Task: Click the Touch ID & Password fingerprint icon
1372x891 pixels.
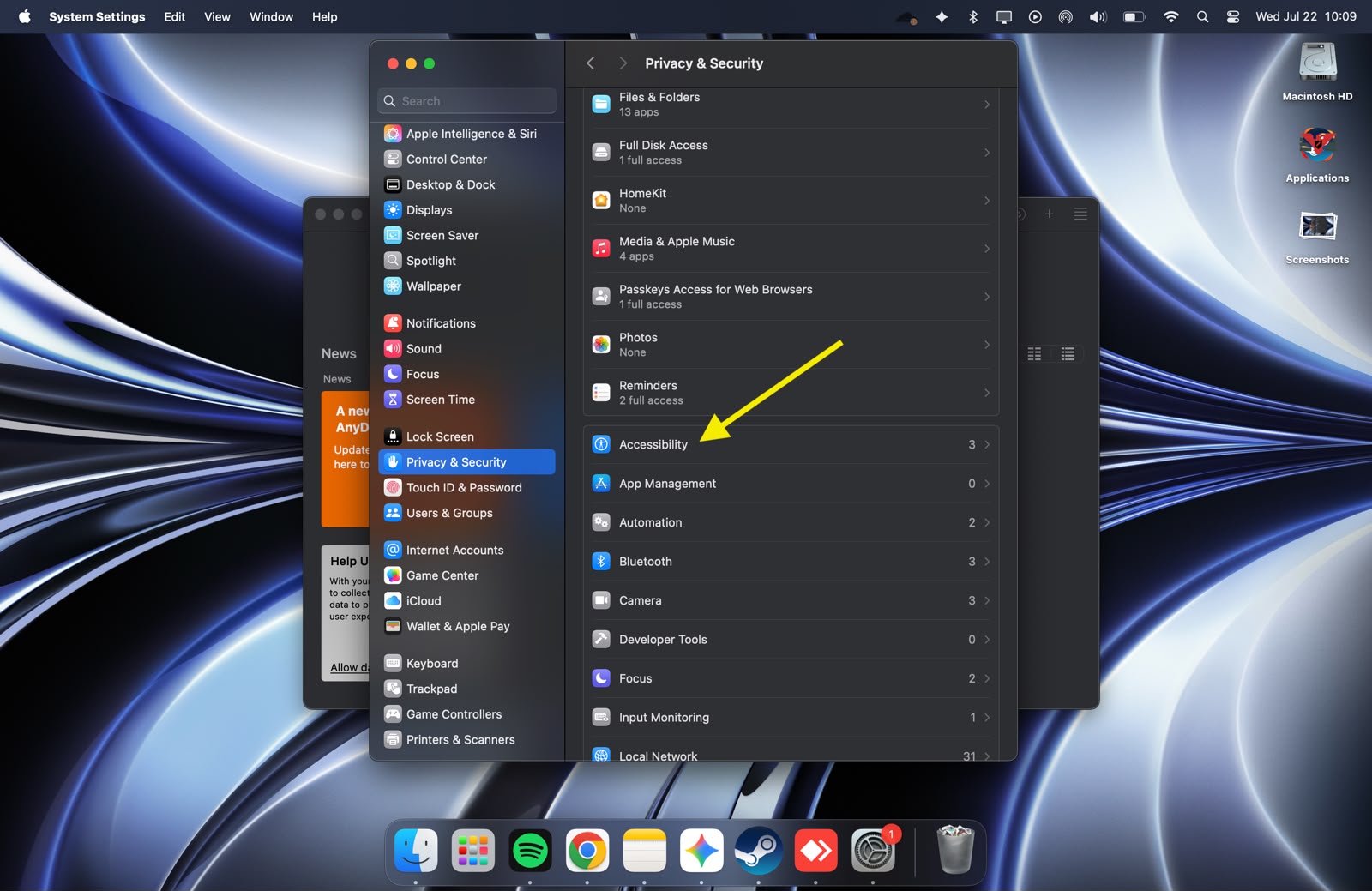Action: coord(393,488)
